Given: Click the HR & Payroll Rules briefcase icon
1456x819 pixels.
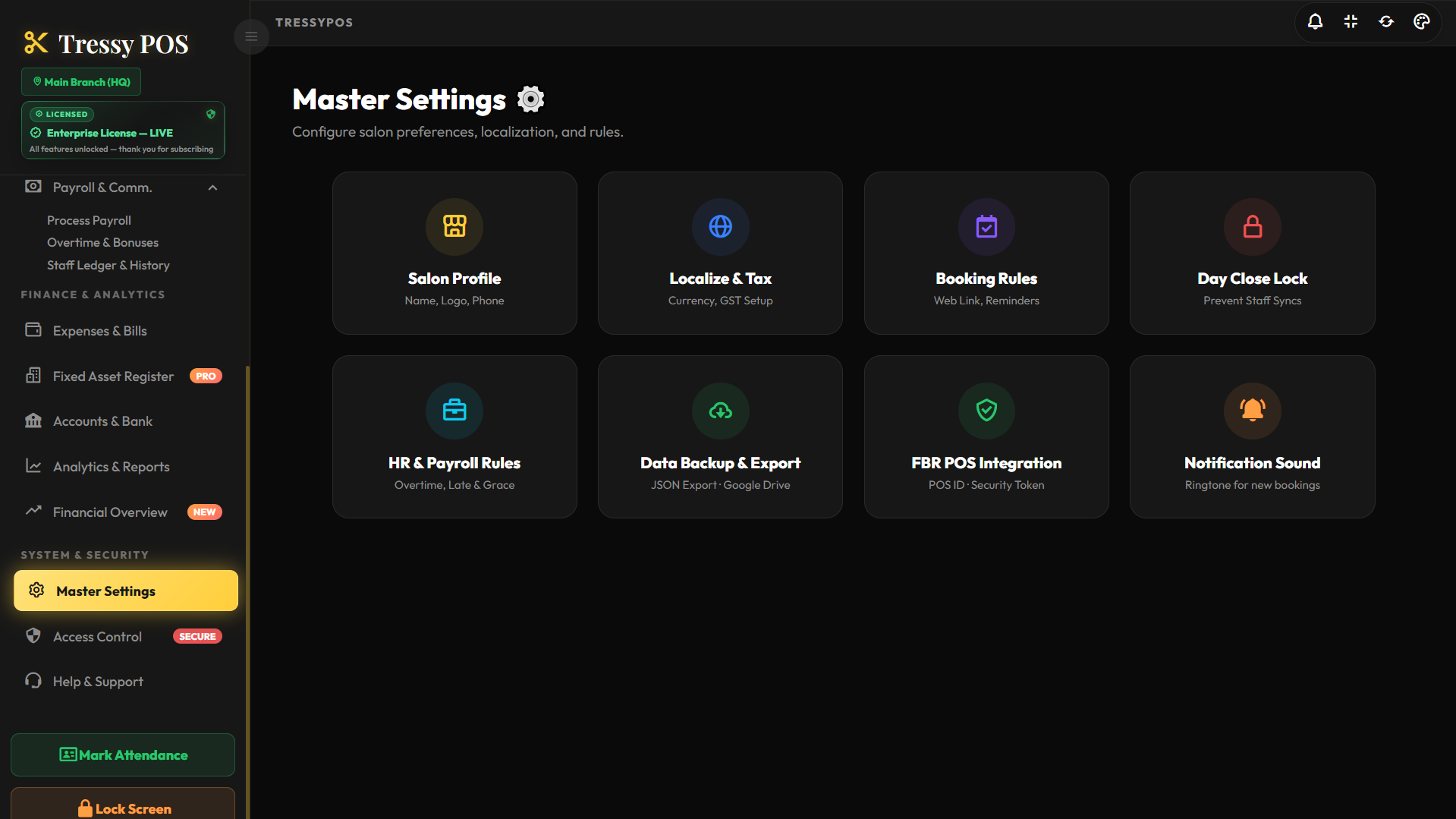Looking at the screenshot, I should tap(454, 411).
